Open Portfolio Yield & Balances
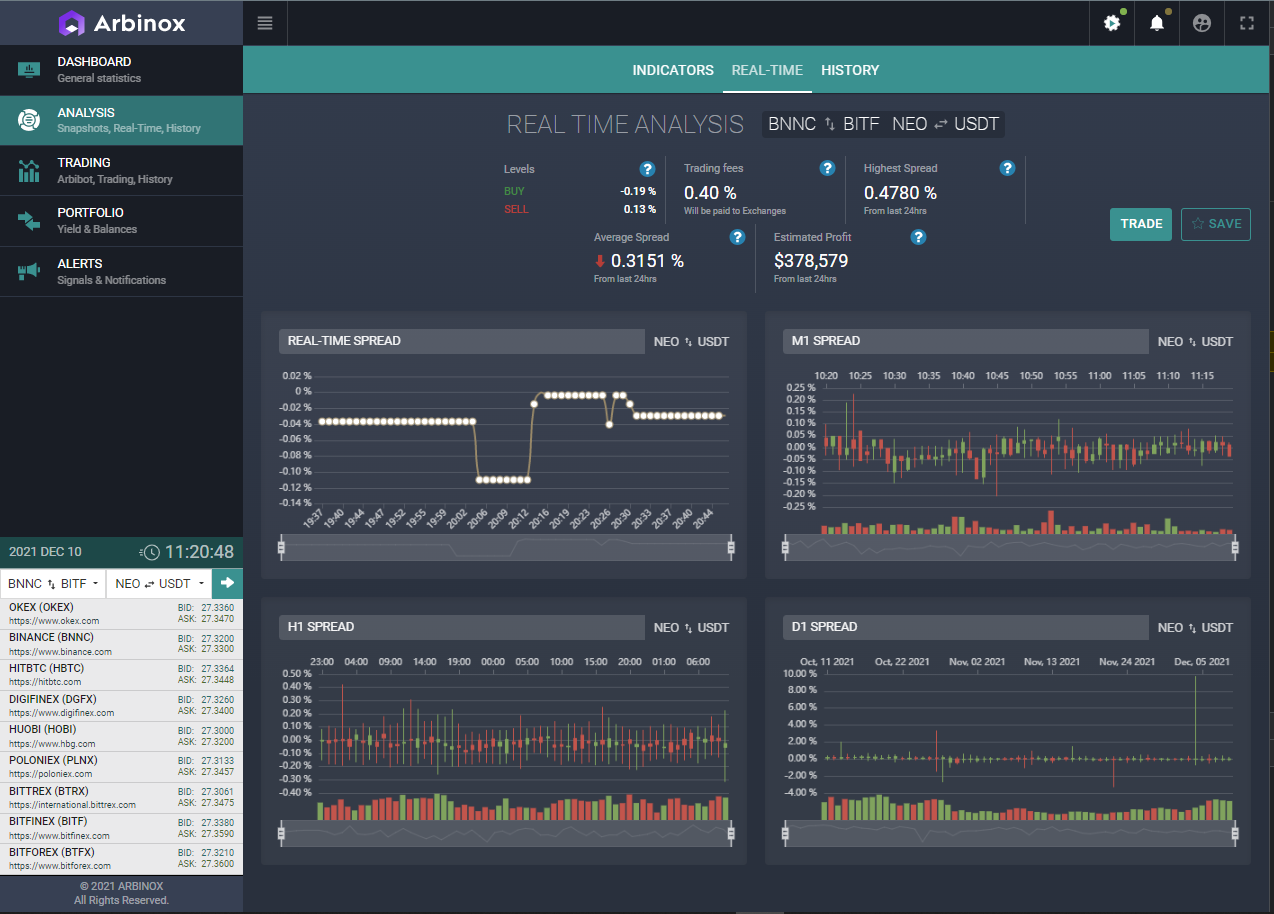This screenshot has height=914, width=1274. pyautogui.click(x=121, y=221)
